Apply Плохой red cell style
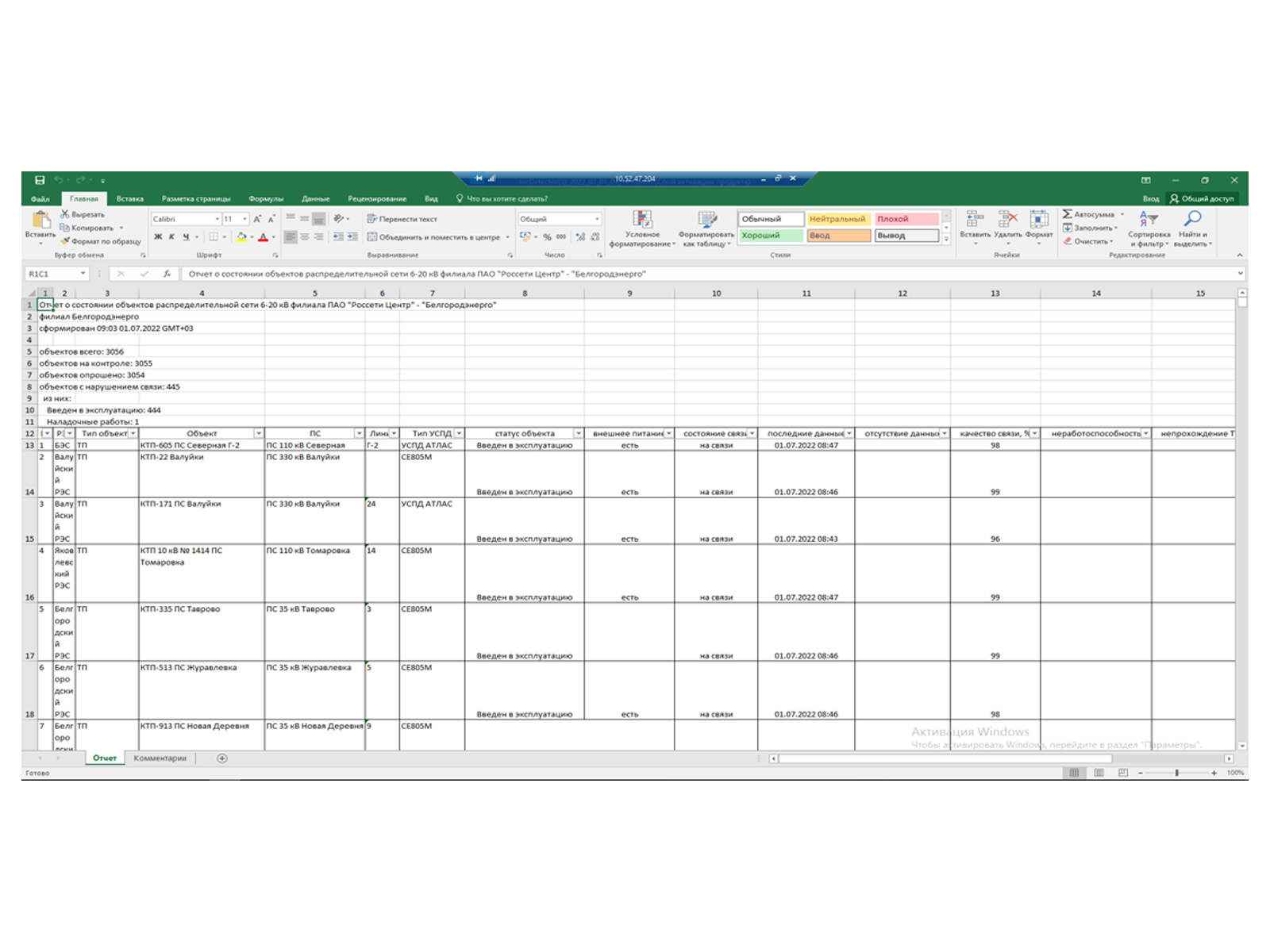Image resolution: width=1270 pixels, height=952 pixels. tap(906, 219)
